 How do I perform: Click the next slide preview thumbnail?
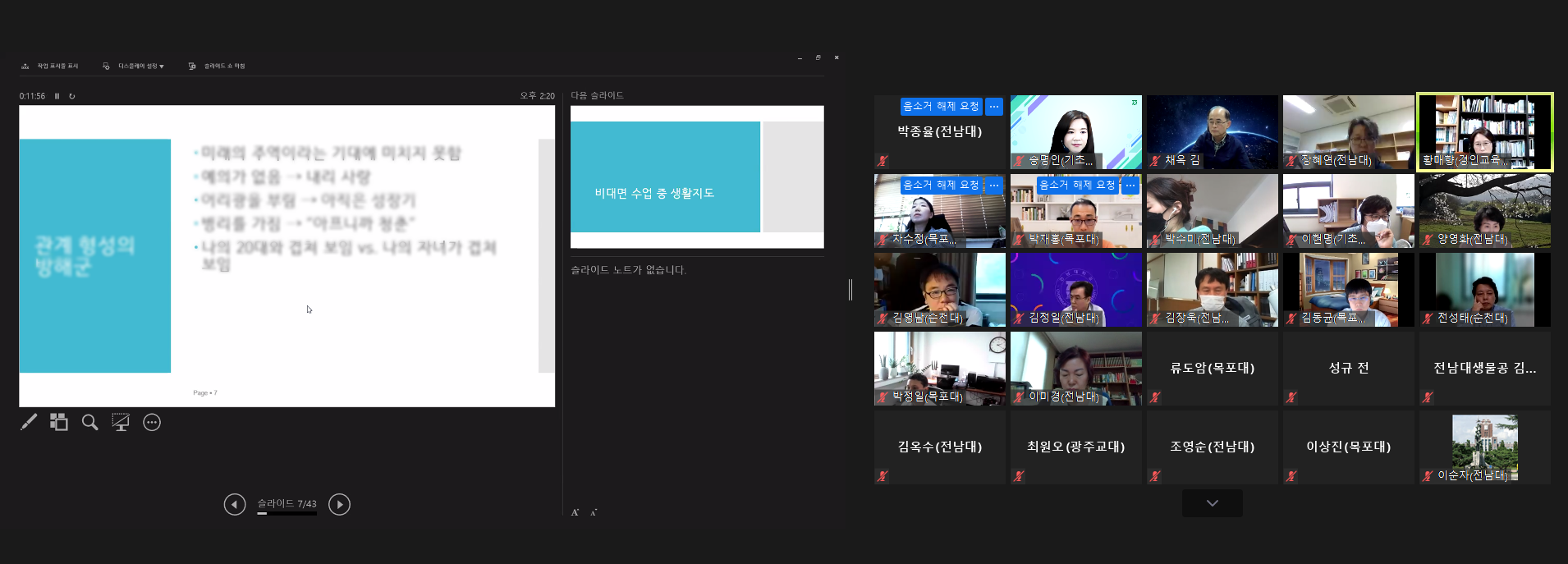click(697, 177)
